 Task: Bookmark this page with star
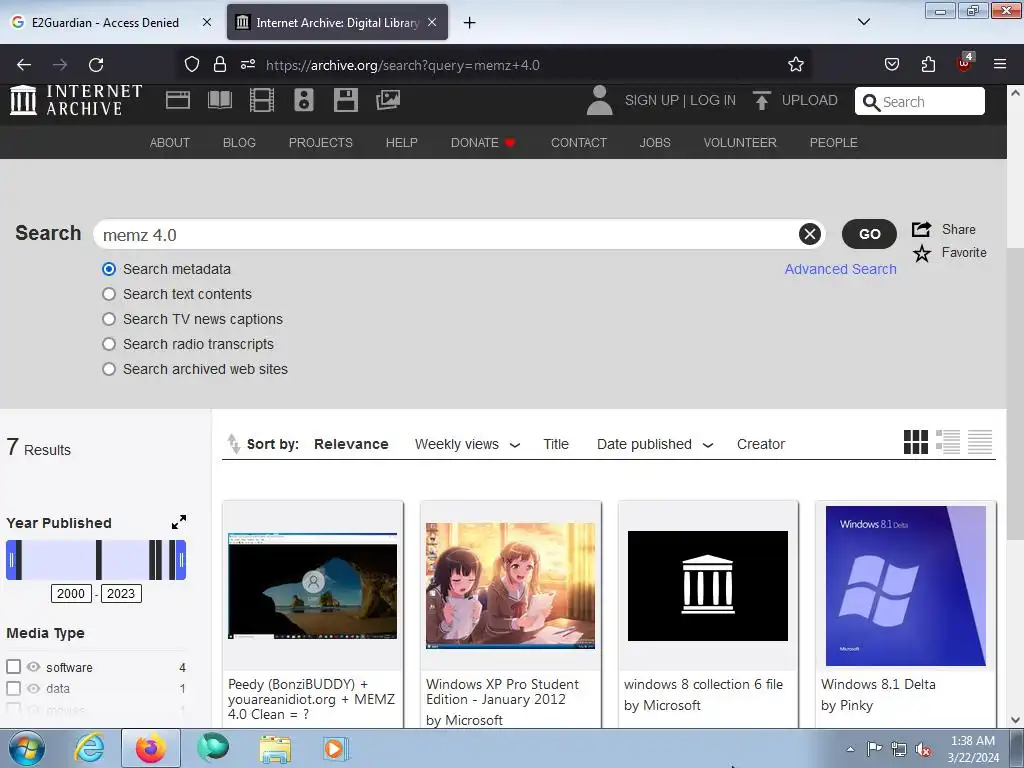pyautogui.click(x=795, y=65)
